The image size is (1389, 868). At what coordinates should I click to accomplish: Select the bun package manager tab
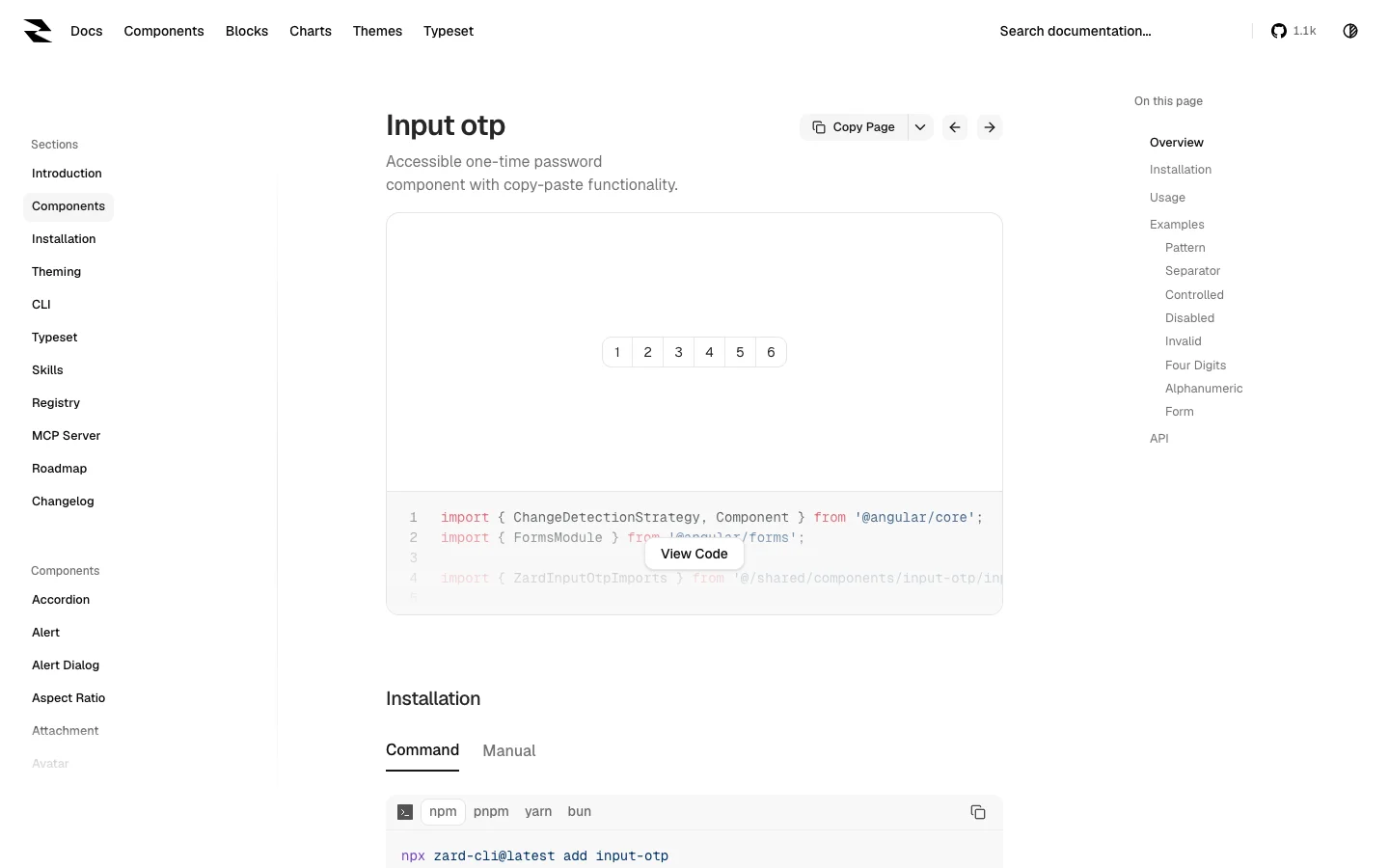pos(580,812)
